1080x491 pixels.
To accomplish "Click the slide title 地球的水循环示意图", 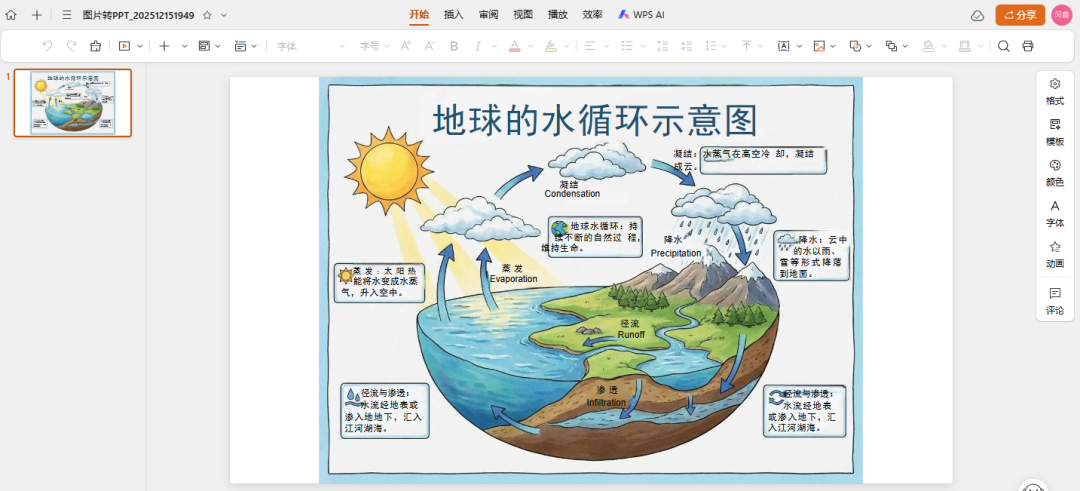I will pyautogui.click(x=595, y=121).
